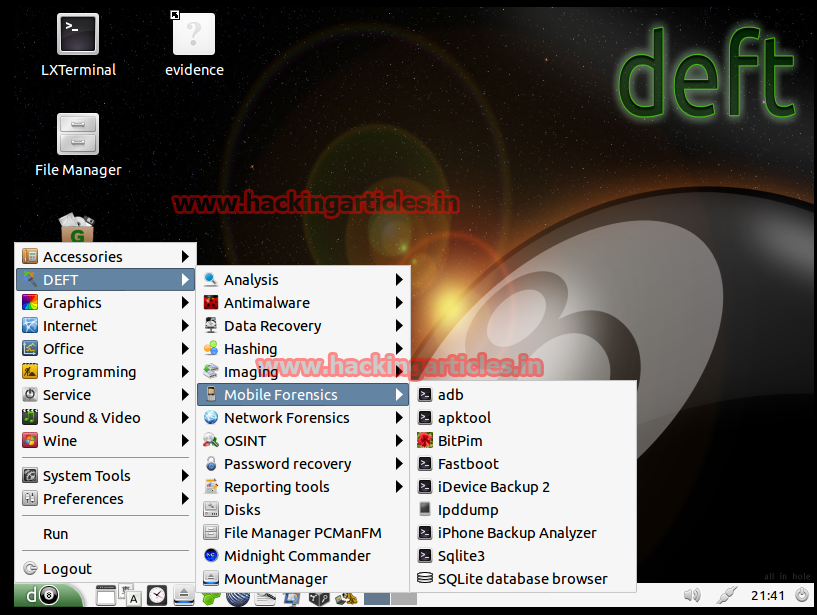
Task: Open the Internet menu category
Action: (106, 326)
